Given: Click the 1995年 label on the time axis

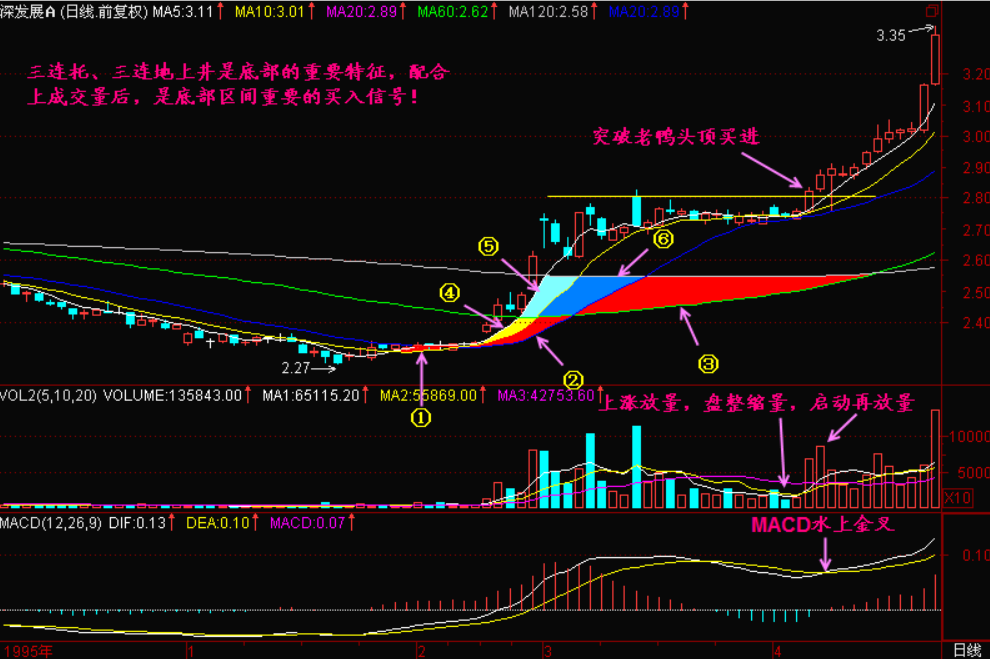Looking at the screenshot, I should 26,650.
